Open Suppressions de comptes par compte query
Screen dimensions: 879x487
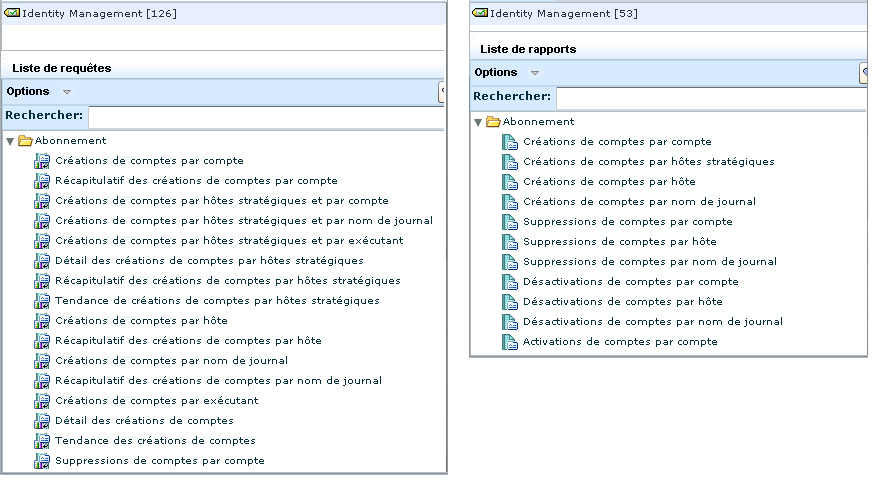[160, 461]
